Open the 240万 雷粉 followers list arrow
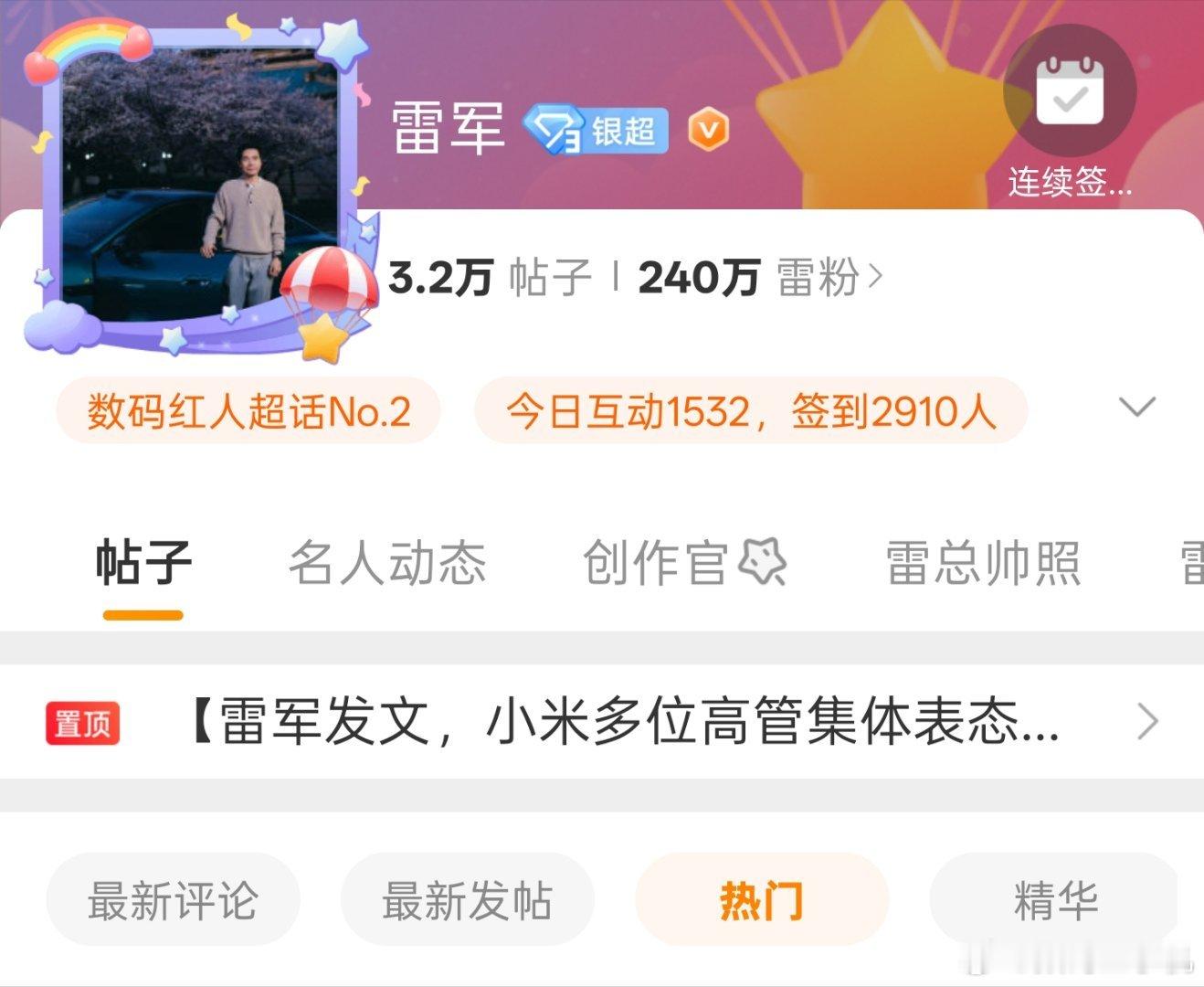The image size is (1204, 987). (x=875, y=276)
